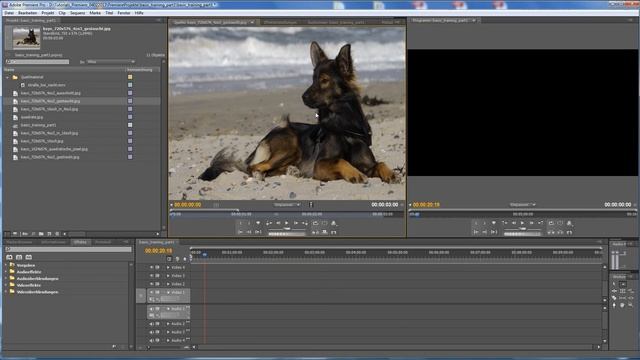640x360 pixels.
Task: Click the Project panel search field
Action: click(x=37, y=62)
